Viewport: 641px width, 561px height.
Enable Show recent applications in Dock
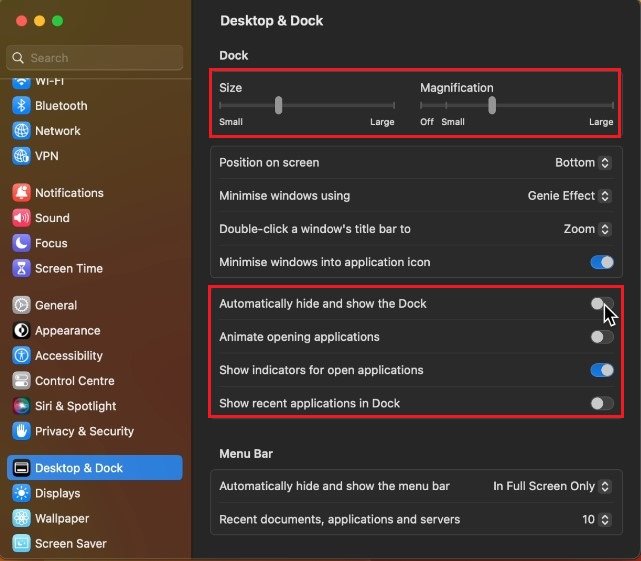602,403
